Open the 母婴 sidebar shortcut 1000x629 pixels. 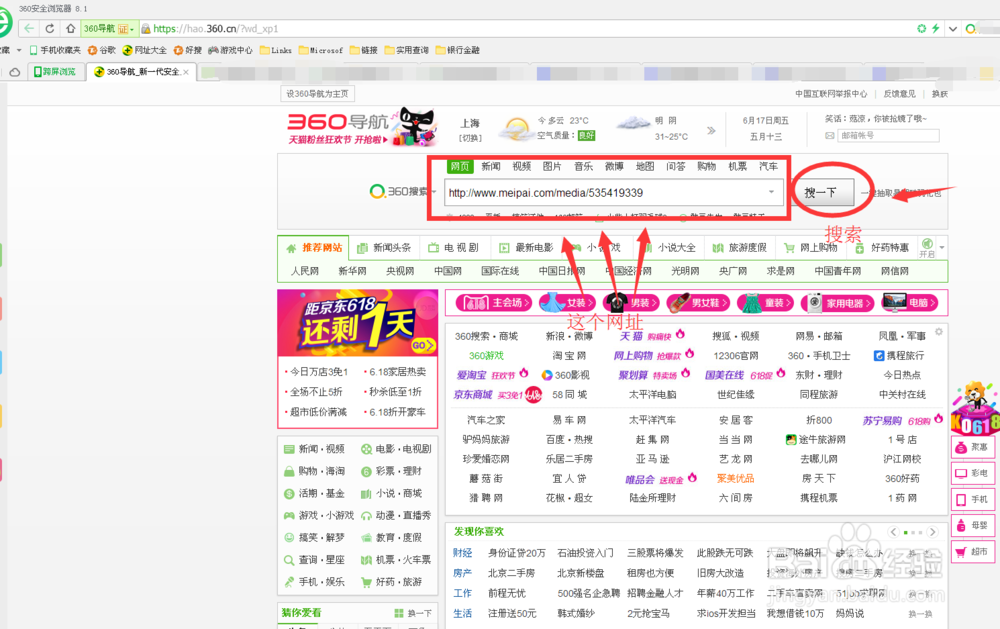[x=973, y=526]
